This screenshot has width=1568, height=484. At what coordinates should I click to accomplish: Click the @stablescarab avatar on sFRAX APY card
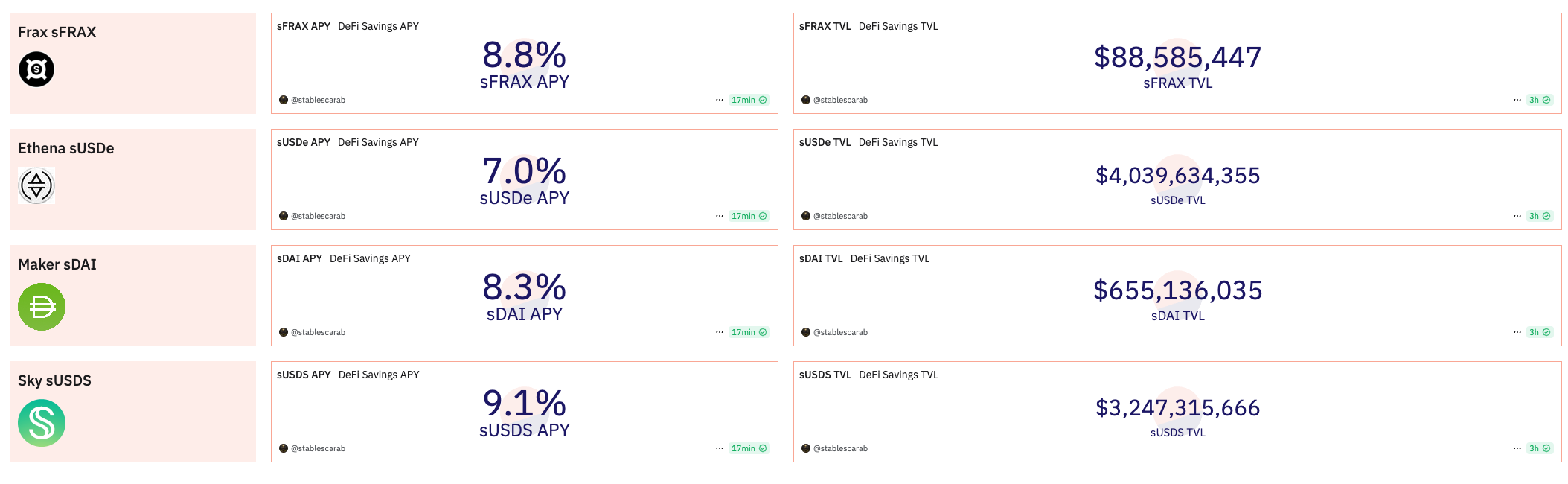284,99
